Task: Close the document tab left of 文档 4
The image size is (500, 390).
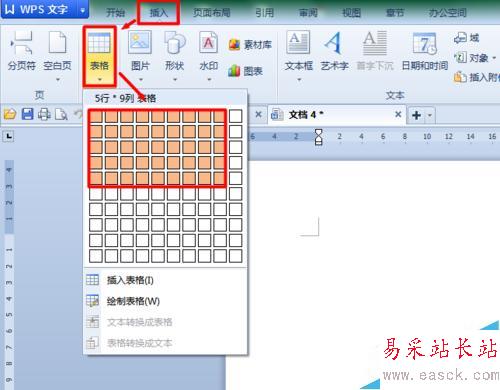Action: tap(258, 114)
